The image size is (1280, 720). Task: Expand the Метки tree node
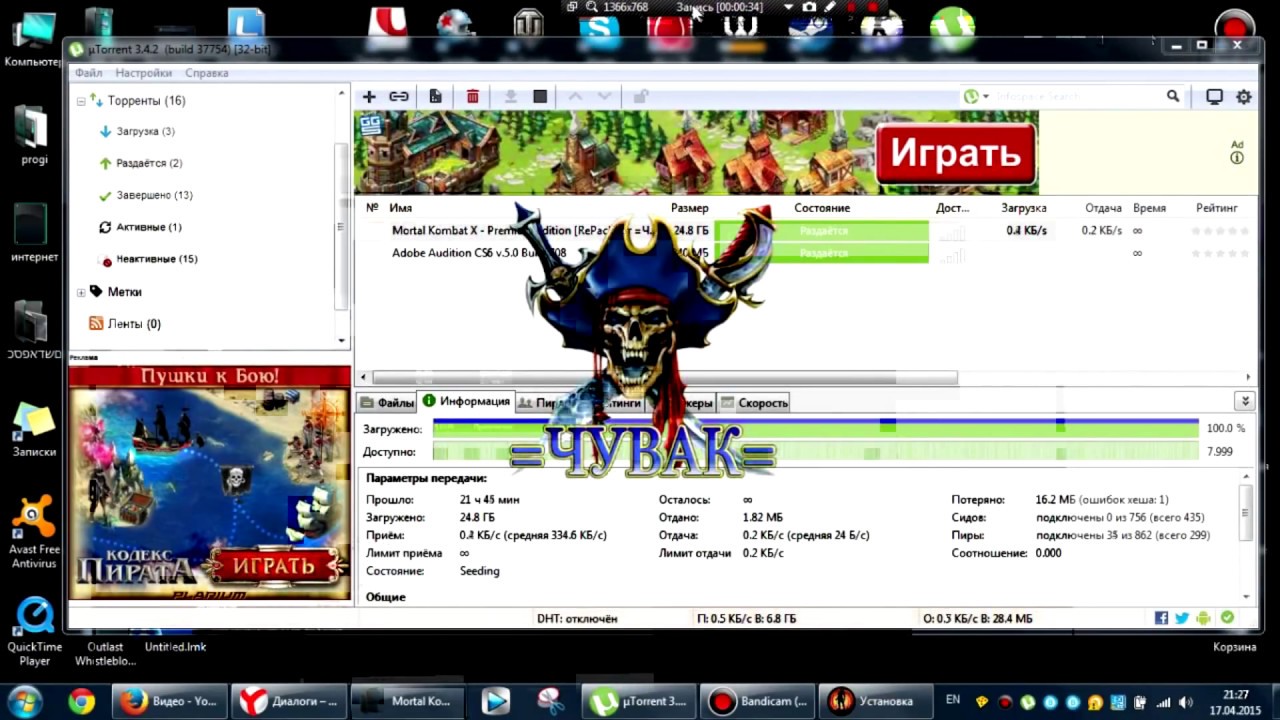pos(81,292)
